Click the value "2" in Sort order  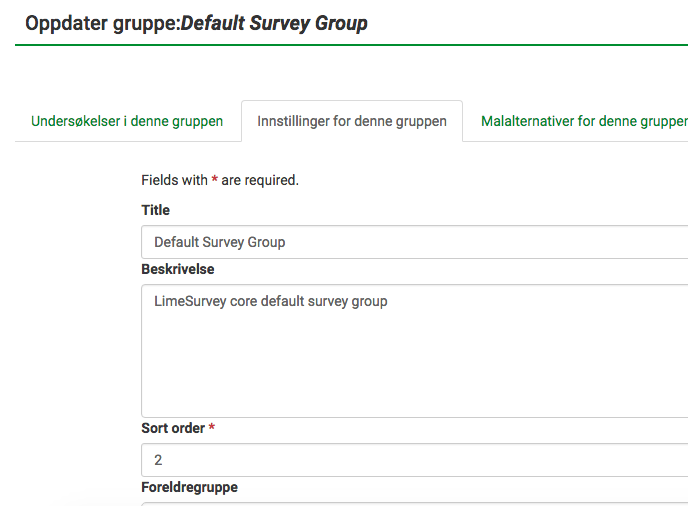point(158,460)
